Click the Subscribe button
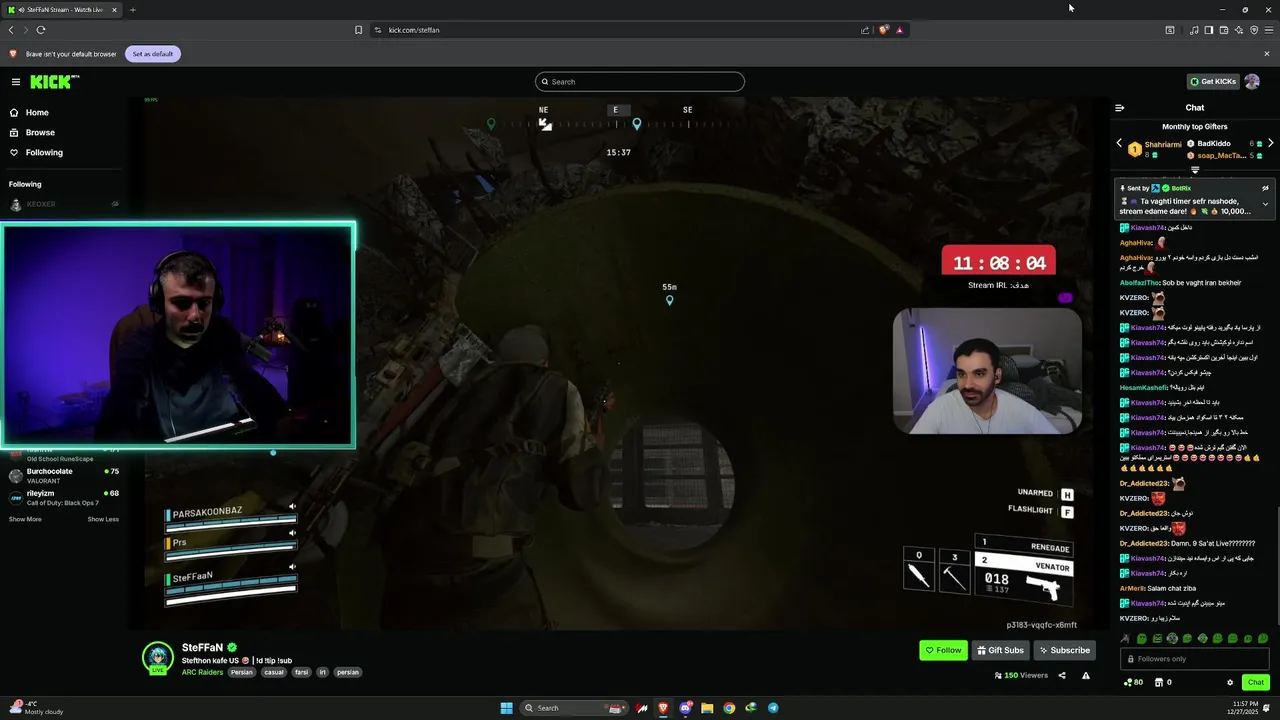Viewport: 1280px width, 720px height. point(1064,650)
